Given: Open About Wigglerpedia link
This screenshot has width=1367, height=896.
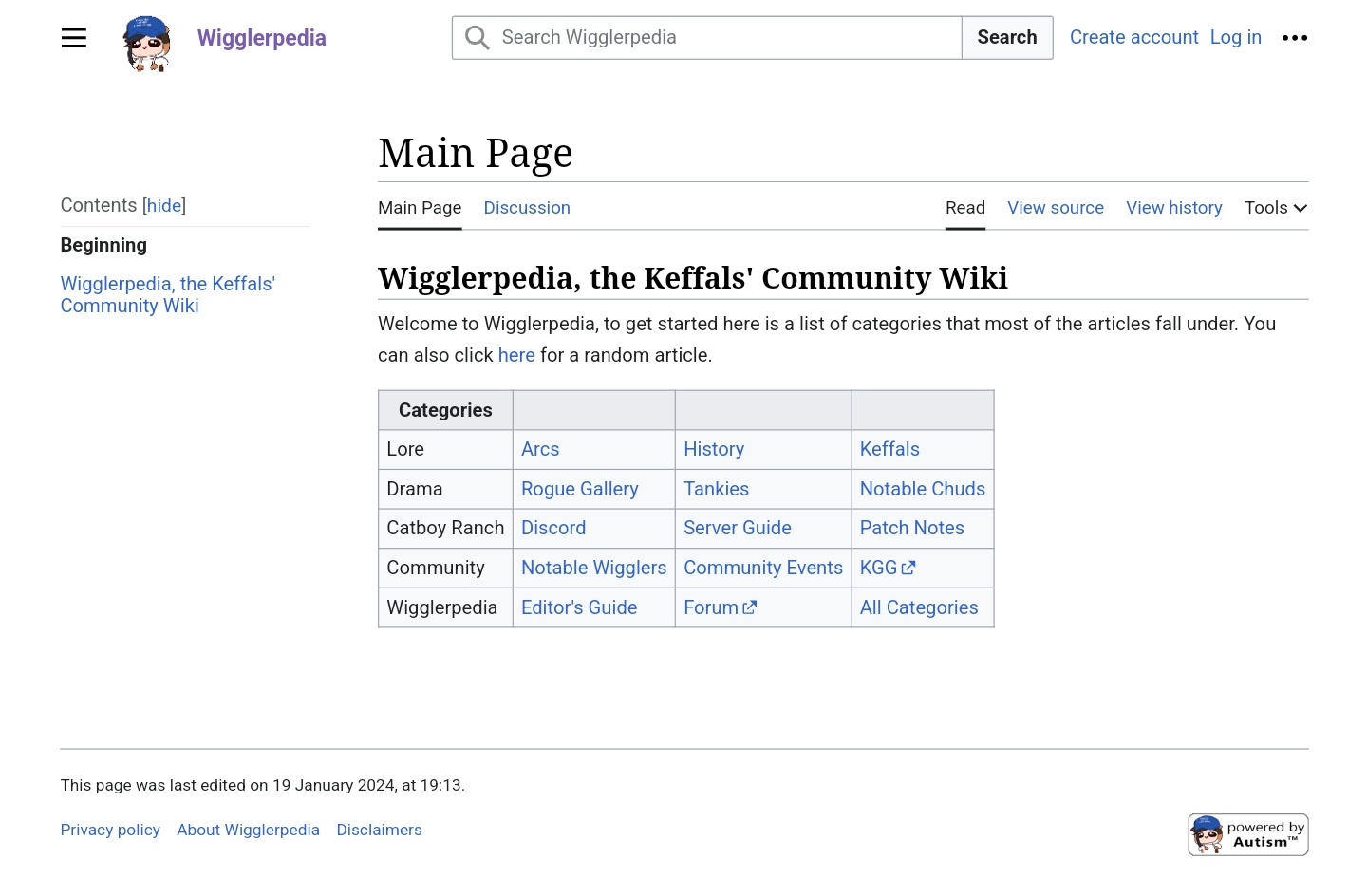Looking at the screenshot, I should pyautogui.click(x=248, y=830).
